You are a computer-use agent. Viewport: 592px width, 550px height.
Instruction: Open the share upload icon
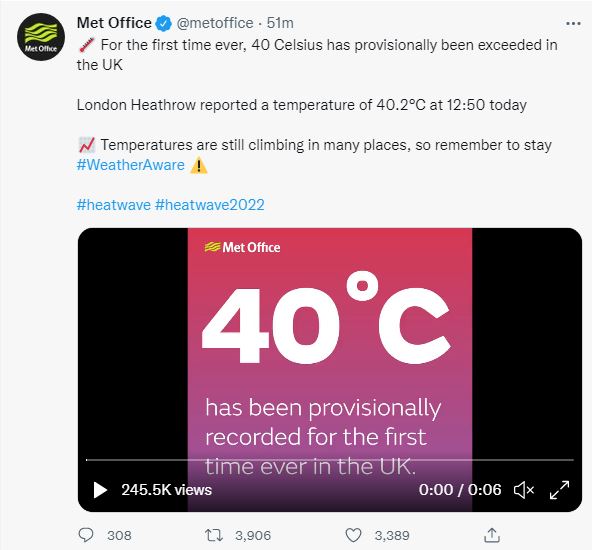tap(492, 535)
